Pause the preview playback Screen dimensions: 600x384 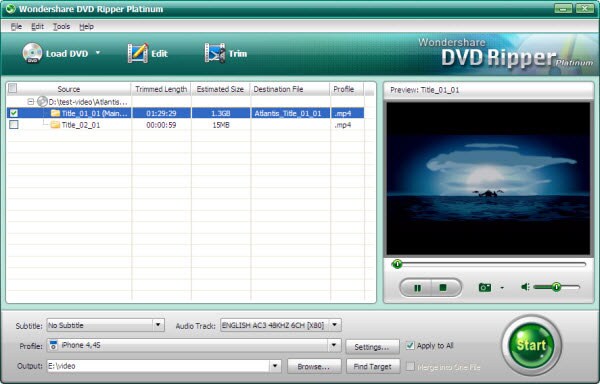coord(417,288)
